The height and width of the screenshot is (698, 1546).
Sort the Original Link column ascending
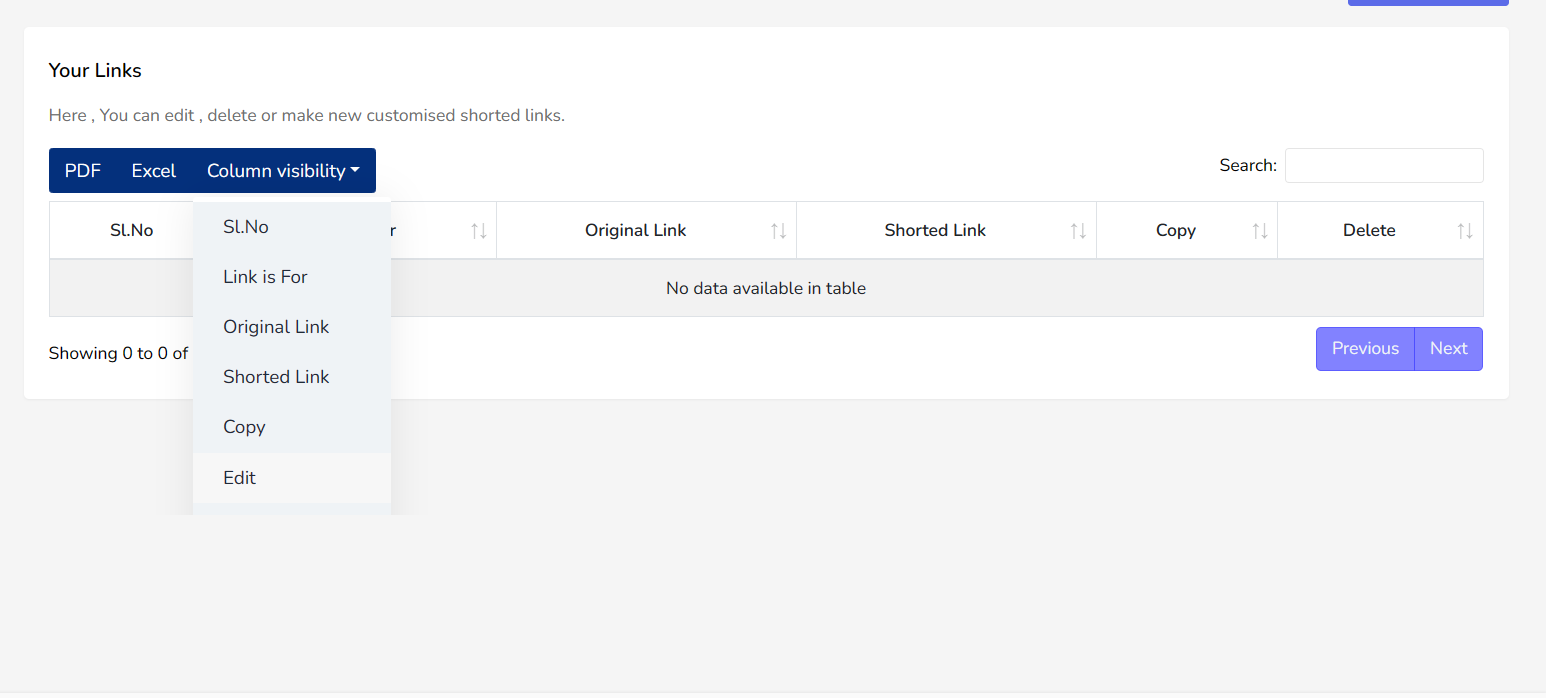778,230
